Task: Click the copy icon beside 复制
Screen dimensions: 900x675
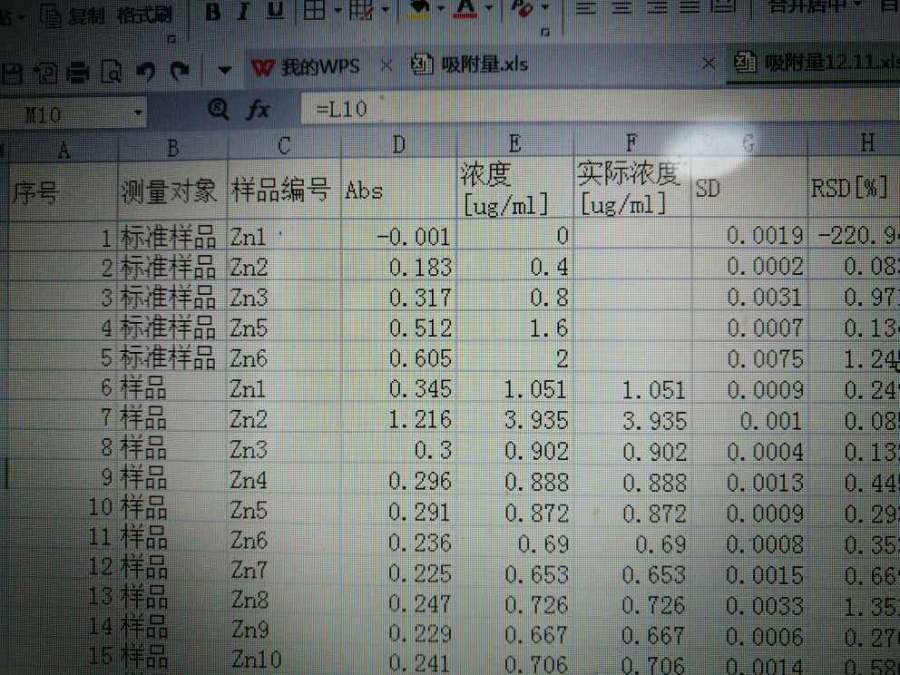Action: (x=51, y=17)
